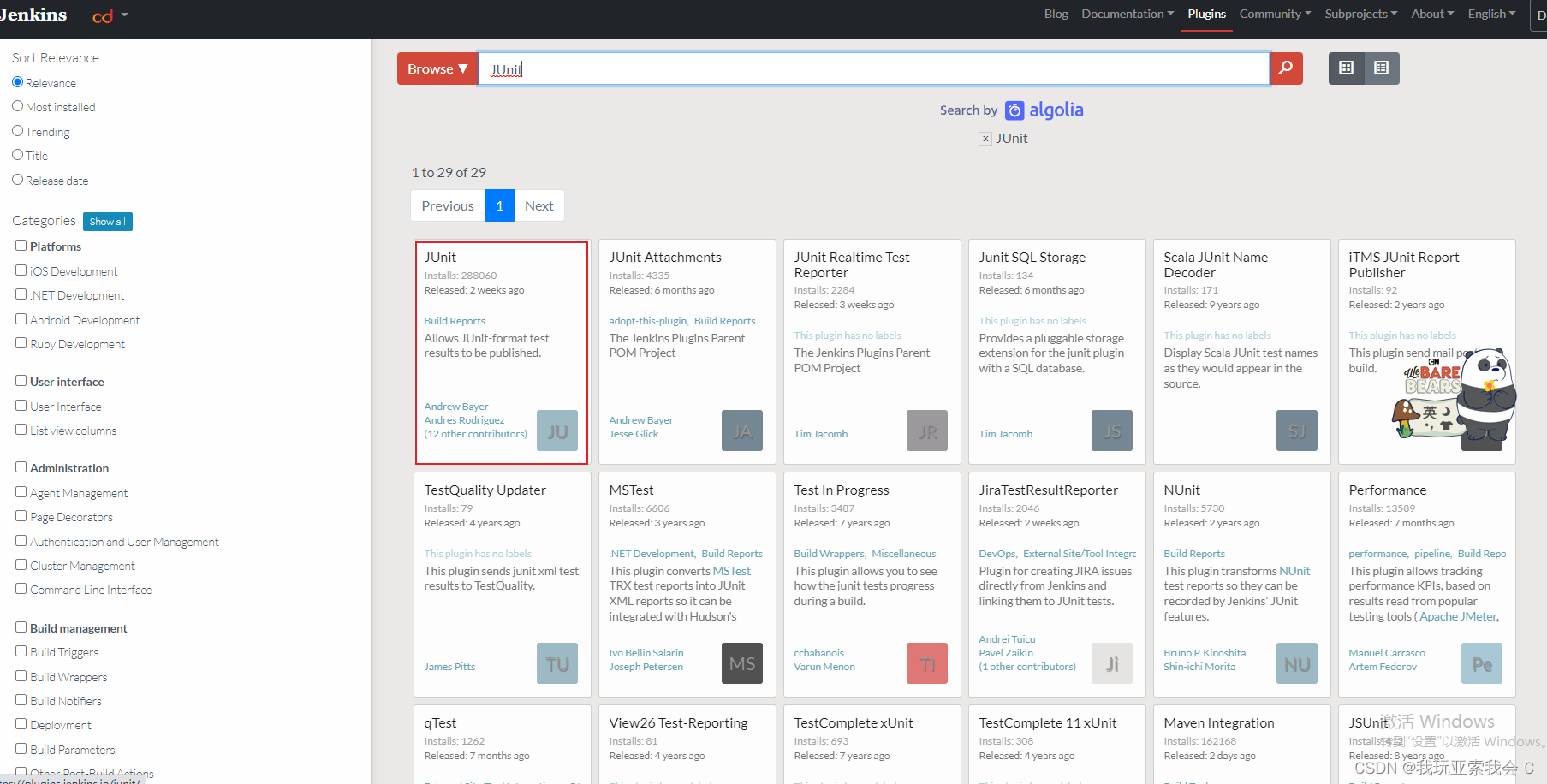Screen dimensions: 1547x784
Task: Switch to tile grid view icon
Action: tap(1347, 68)
